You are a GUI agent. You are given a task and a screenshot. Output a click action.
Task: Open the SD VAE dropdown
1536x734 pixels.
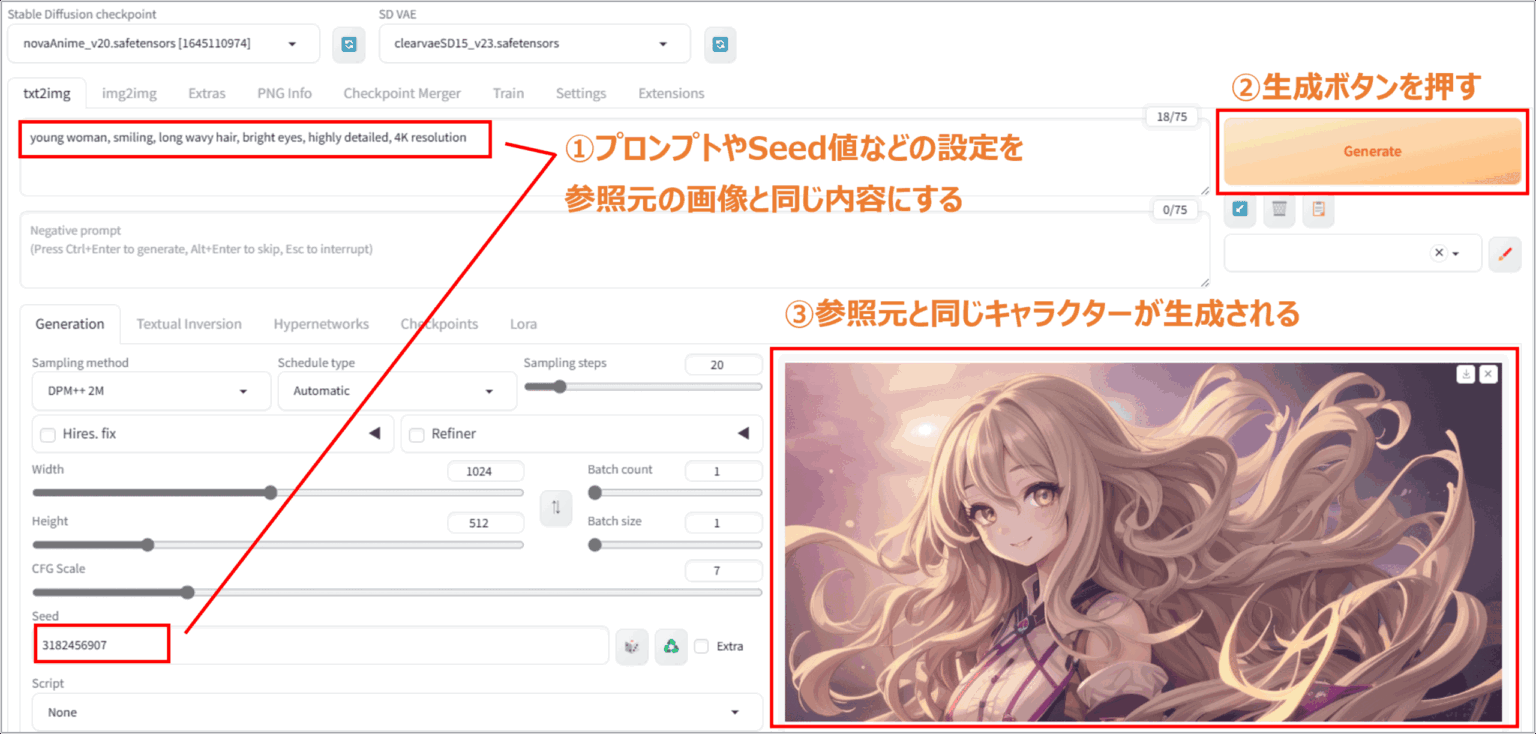tap(535, 44)
